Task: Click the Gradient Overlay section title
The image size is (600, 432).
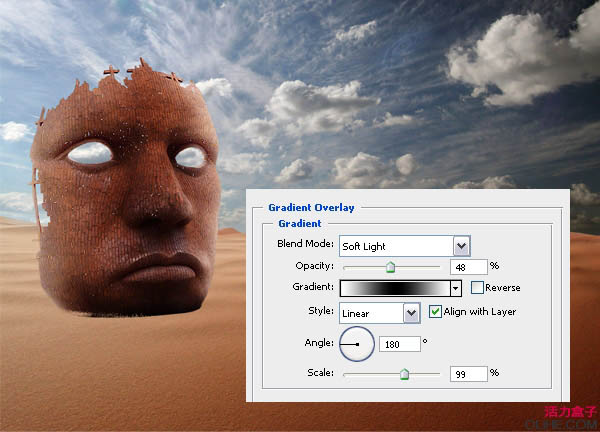Action: 313,207
